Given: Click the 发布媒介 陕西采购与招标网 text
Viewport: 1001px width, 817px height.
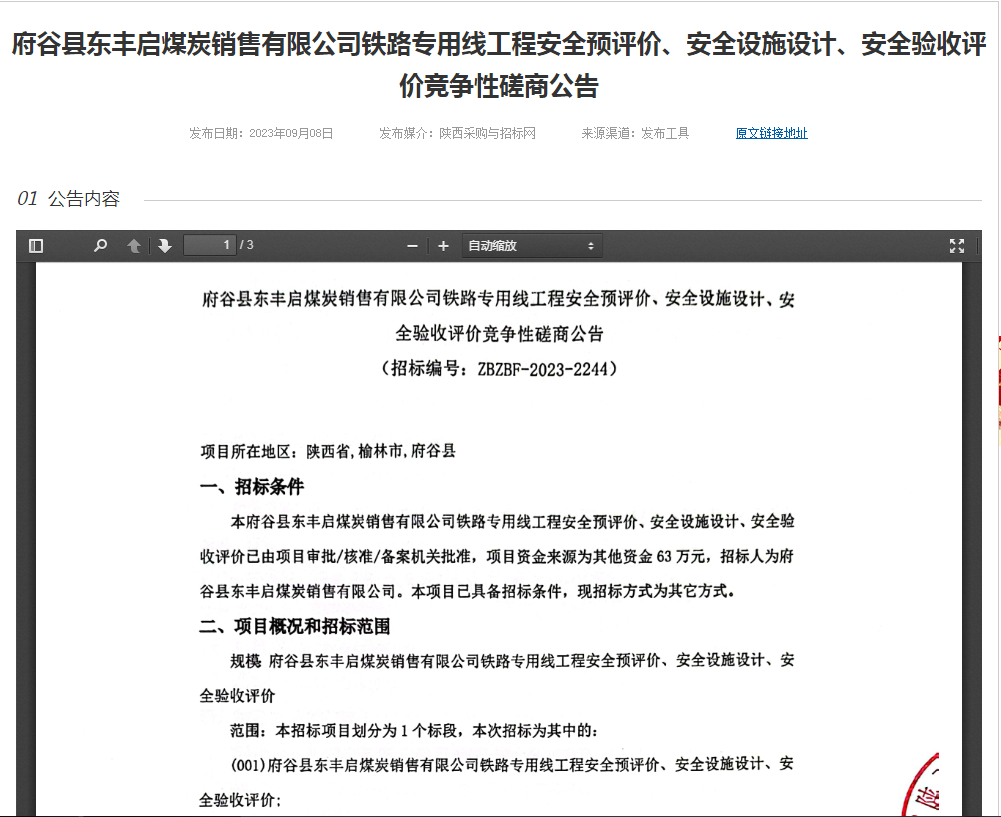Looking at the screenshot, I should pos(457,133).
